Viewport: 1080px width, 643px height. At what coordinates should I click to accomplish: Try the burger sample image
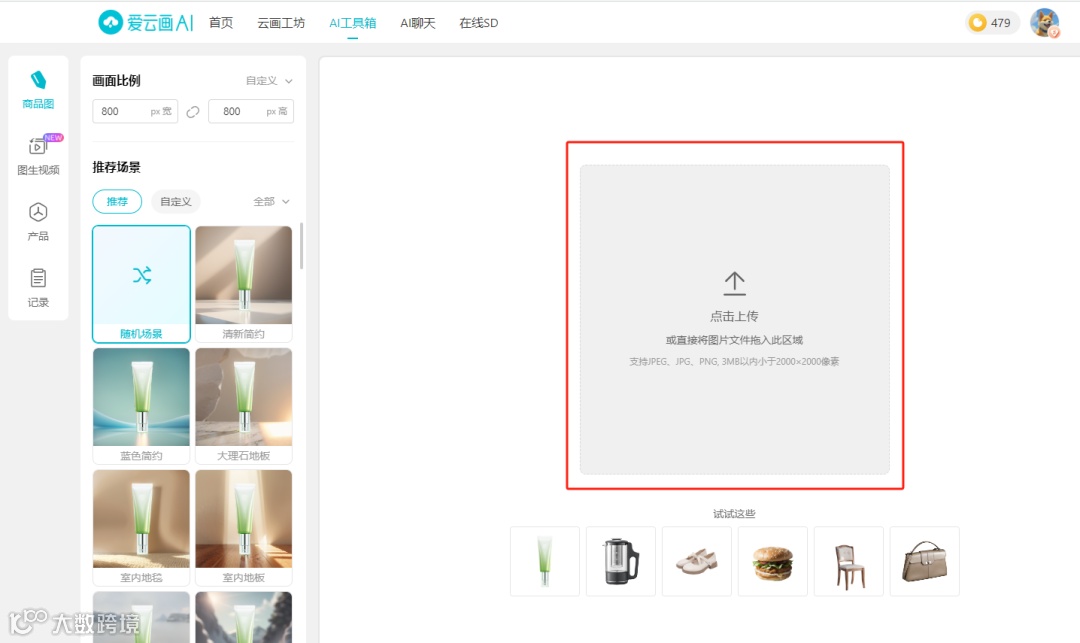(773, 561)
